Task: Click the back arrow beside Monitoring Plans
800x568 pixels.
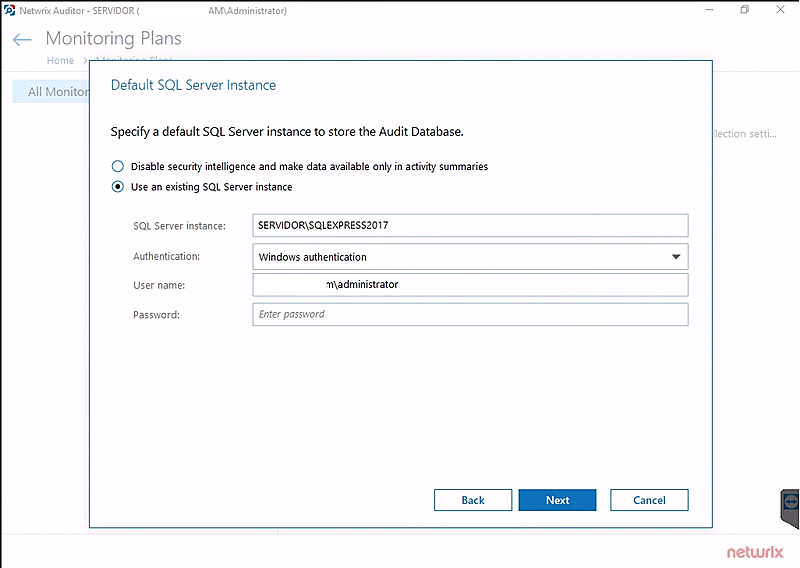Action: 22,40
